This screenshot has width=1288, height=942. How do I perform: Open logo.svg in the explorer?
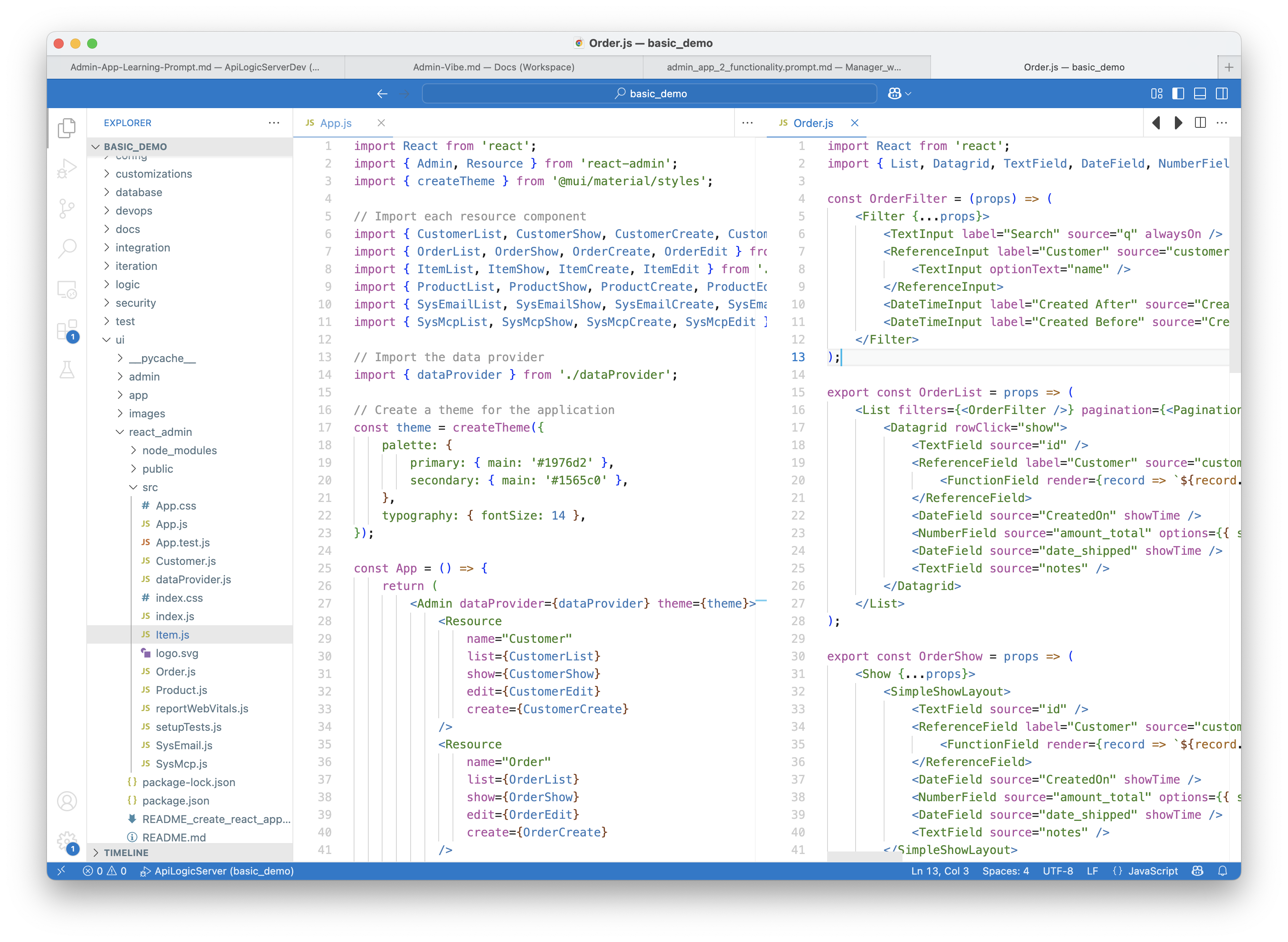(190, 653)
